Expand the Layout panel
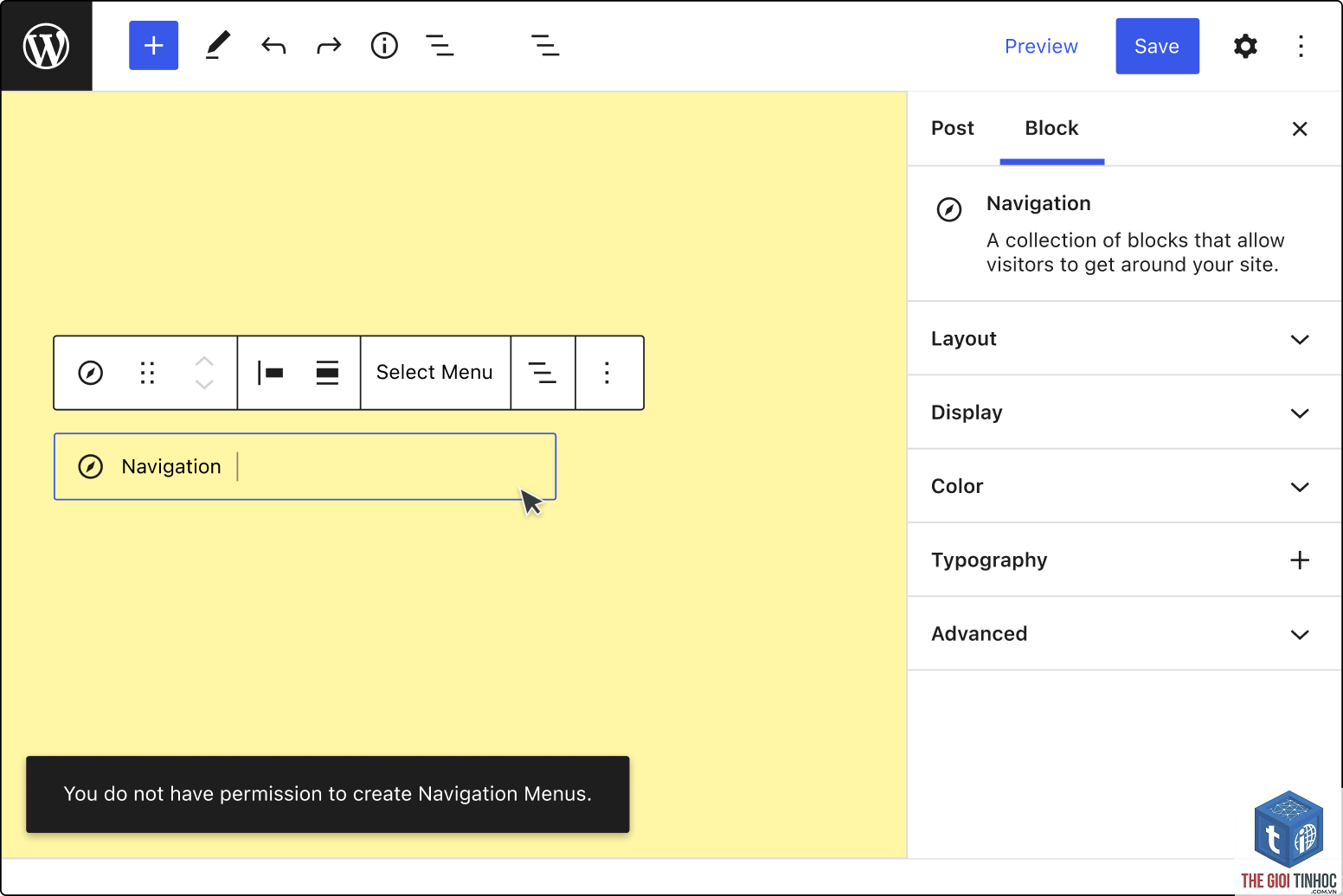 point(1124,339)
